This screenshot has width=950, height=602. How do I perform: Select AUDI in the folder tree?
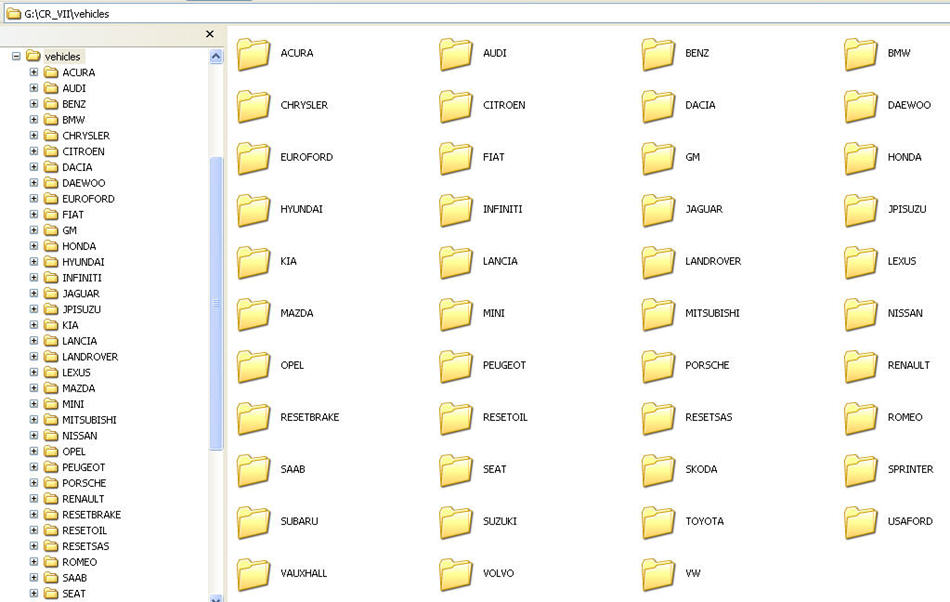pos(74,88)
